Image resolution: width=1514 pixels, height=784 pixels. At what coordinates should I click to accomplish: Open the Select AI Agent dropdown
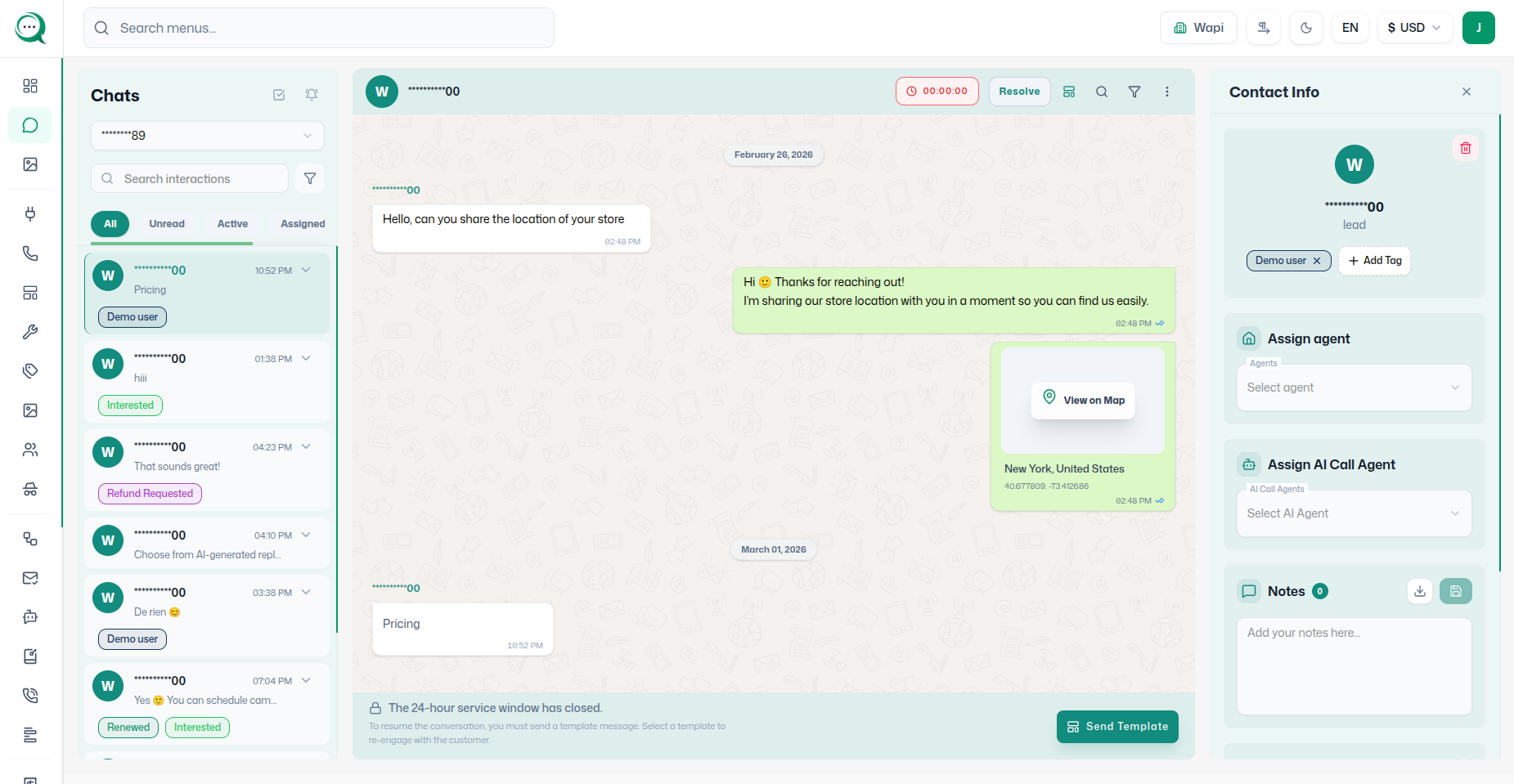(x=1355, y=513)
